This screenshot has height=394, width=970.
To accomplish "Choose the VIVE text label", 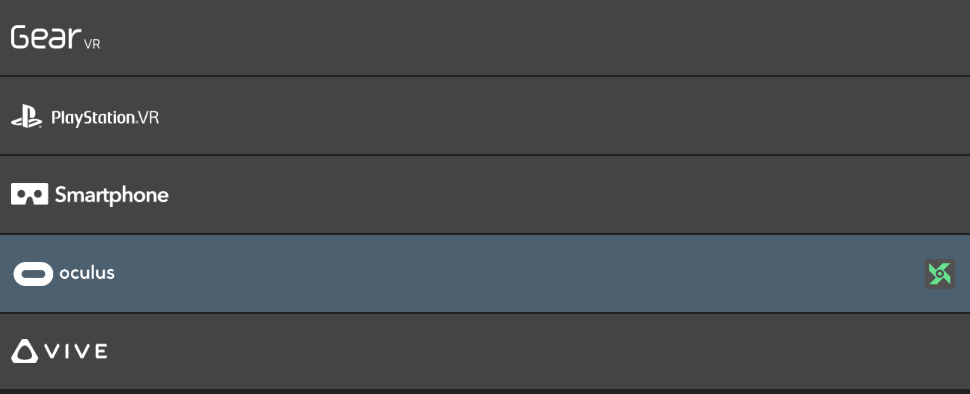I will tap(76, 351).
